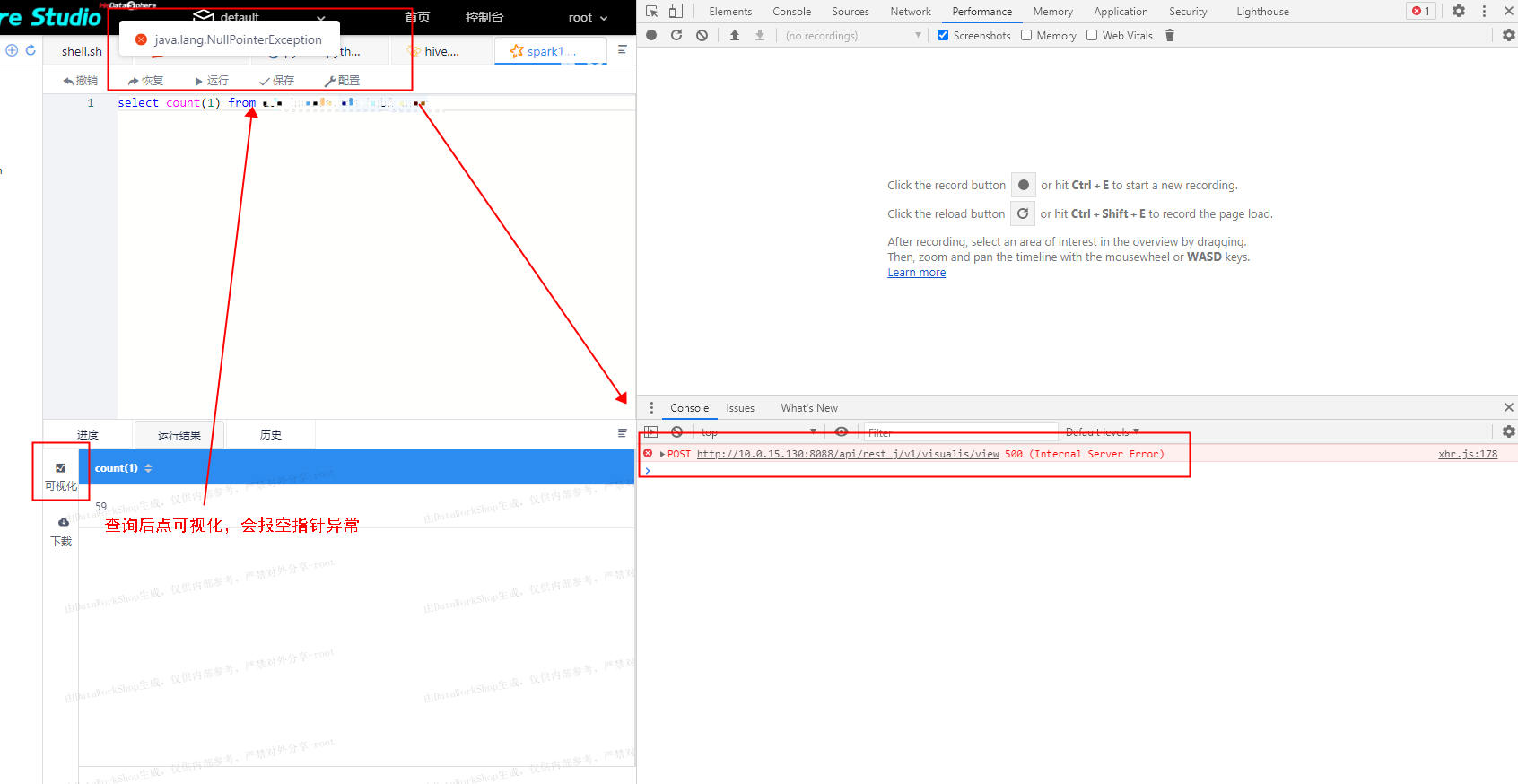Open the top JavaScript context dropdown
Image resolution: width=1518 pixels, height=784 pixels.
point(758,431)
